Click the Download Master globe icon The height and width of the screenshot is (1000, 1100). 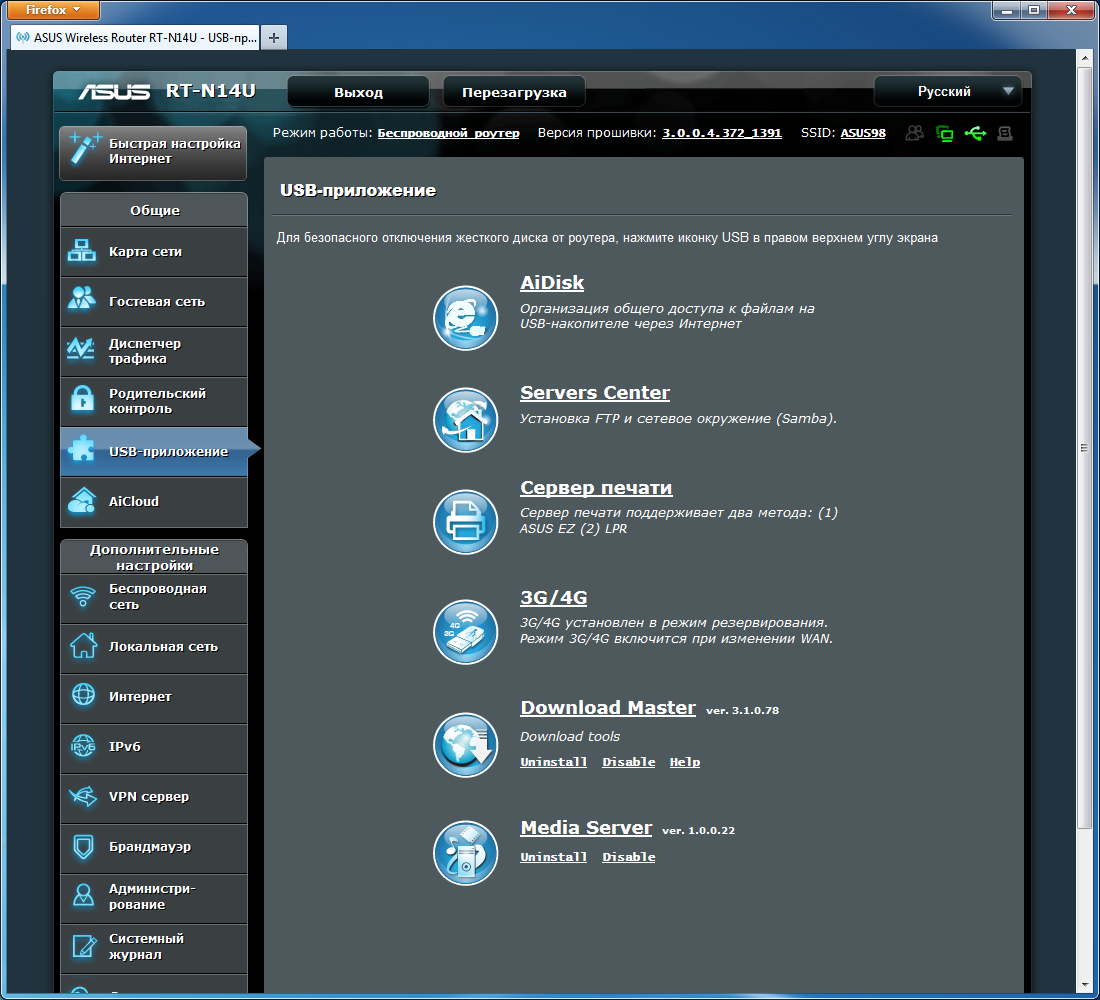tap(465, 745)
